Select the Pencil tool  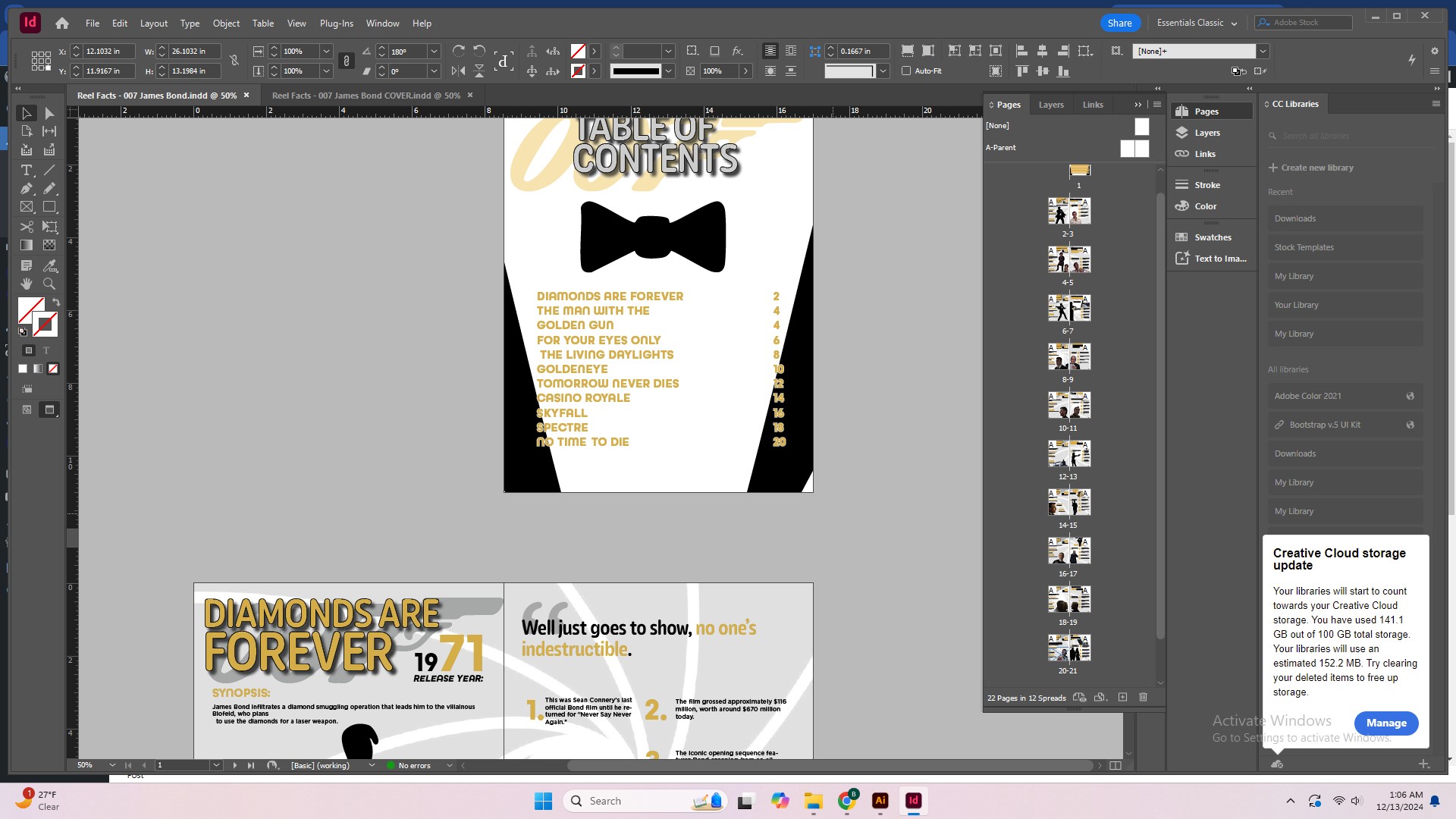tap(49, 188)
